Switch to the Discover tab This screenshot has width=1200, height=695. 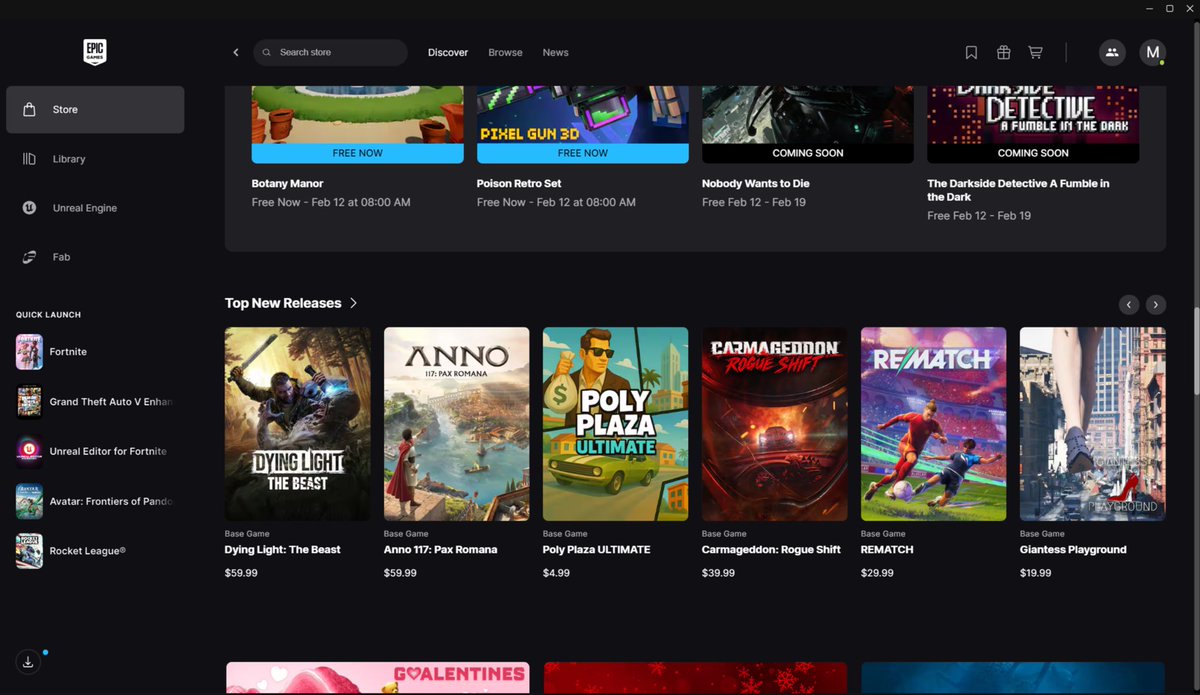448,53
